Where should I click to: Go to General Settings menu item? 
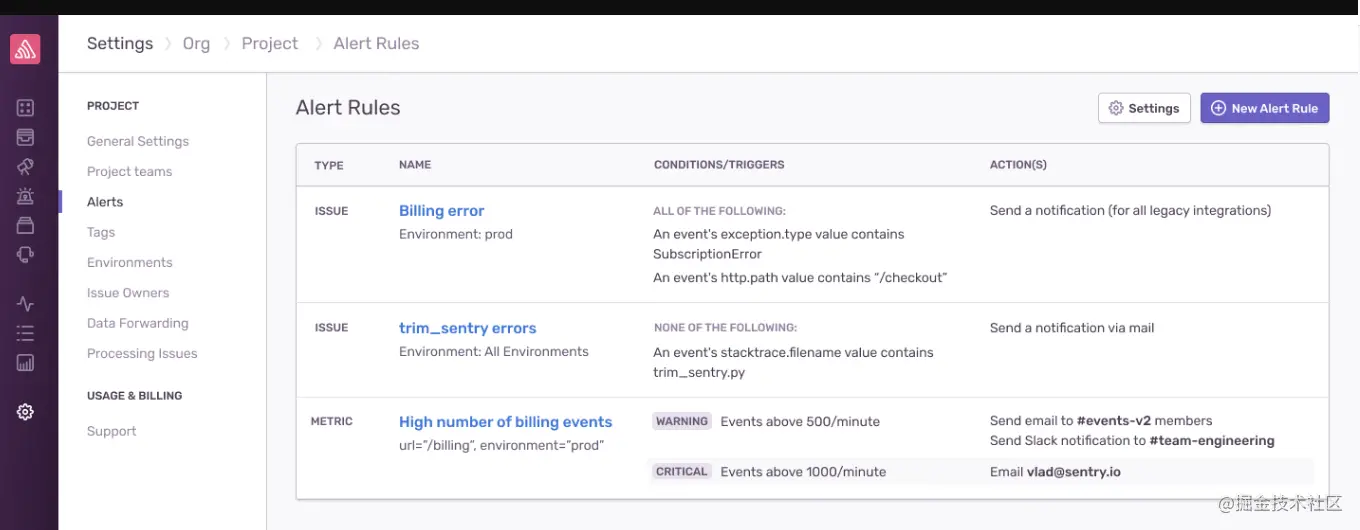click(x=138, y=141)
